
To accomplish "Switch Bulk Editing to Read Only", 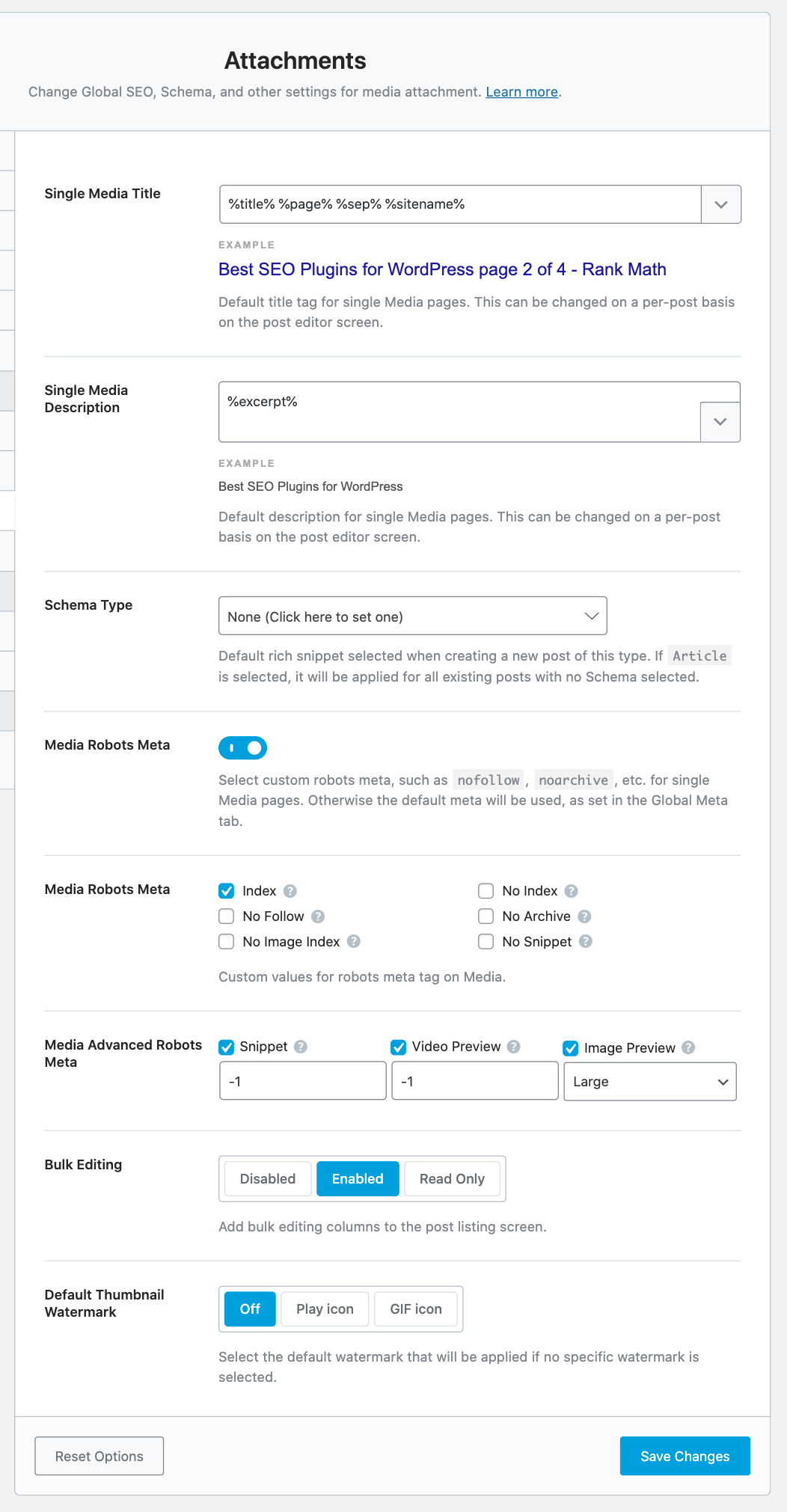I will point(451,1178).
